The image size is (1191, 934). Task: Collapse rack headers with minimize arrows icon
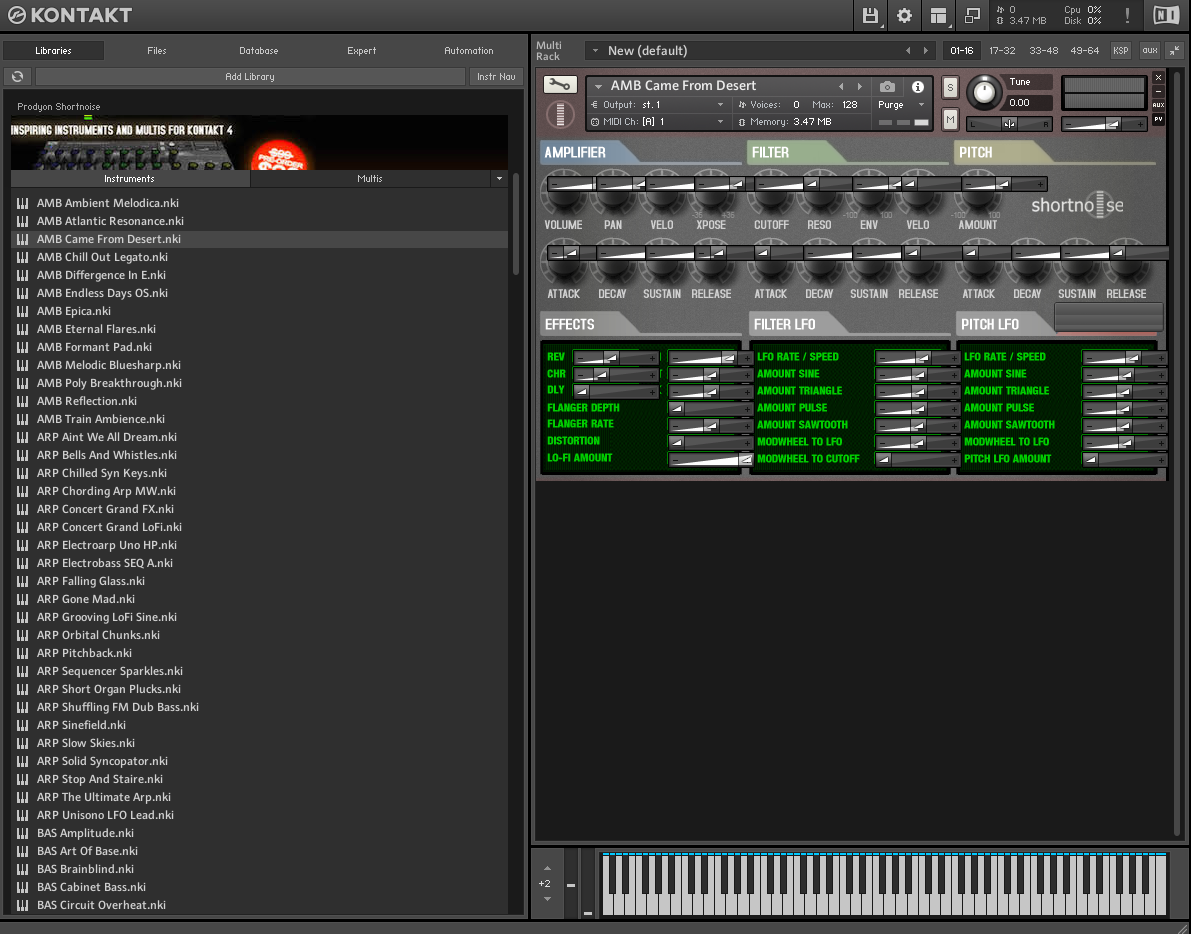pos(1174,51)
